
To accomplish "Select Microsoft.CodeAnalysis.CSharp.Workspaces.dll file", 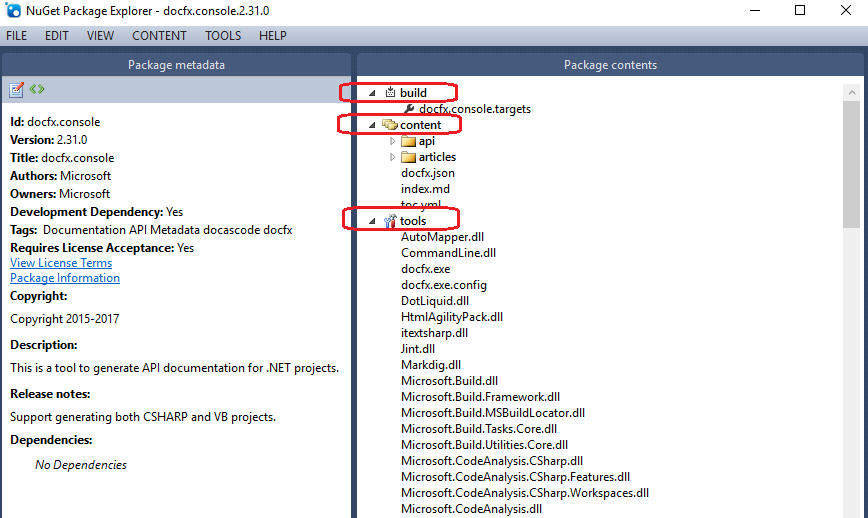I will pos(525,493).
